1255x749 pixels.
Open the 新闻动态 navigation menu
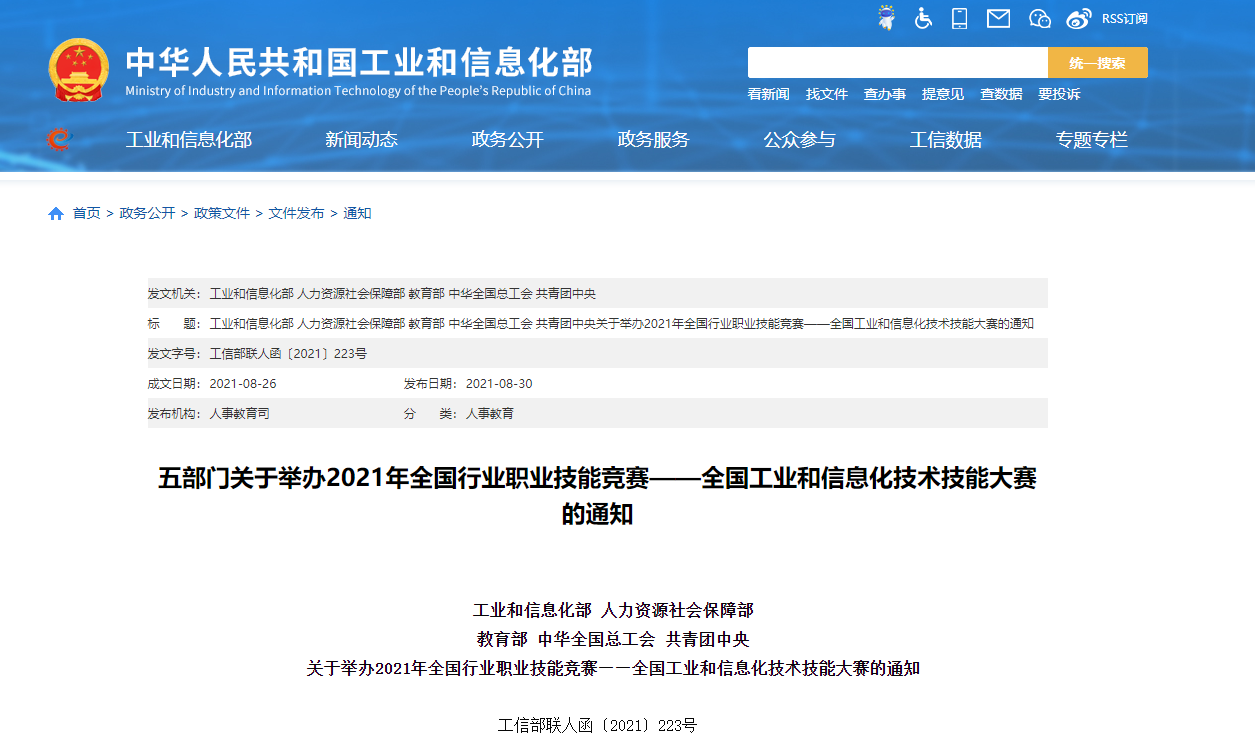361,140
